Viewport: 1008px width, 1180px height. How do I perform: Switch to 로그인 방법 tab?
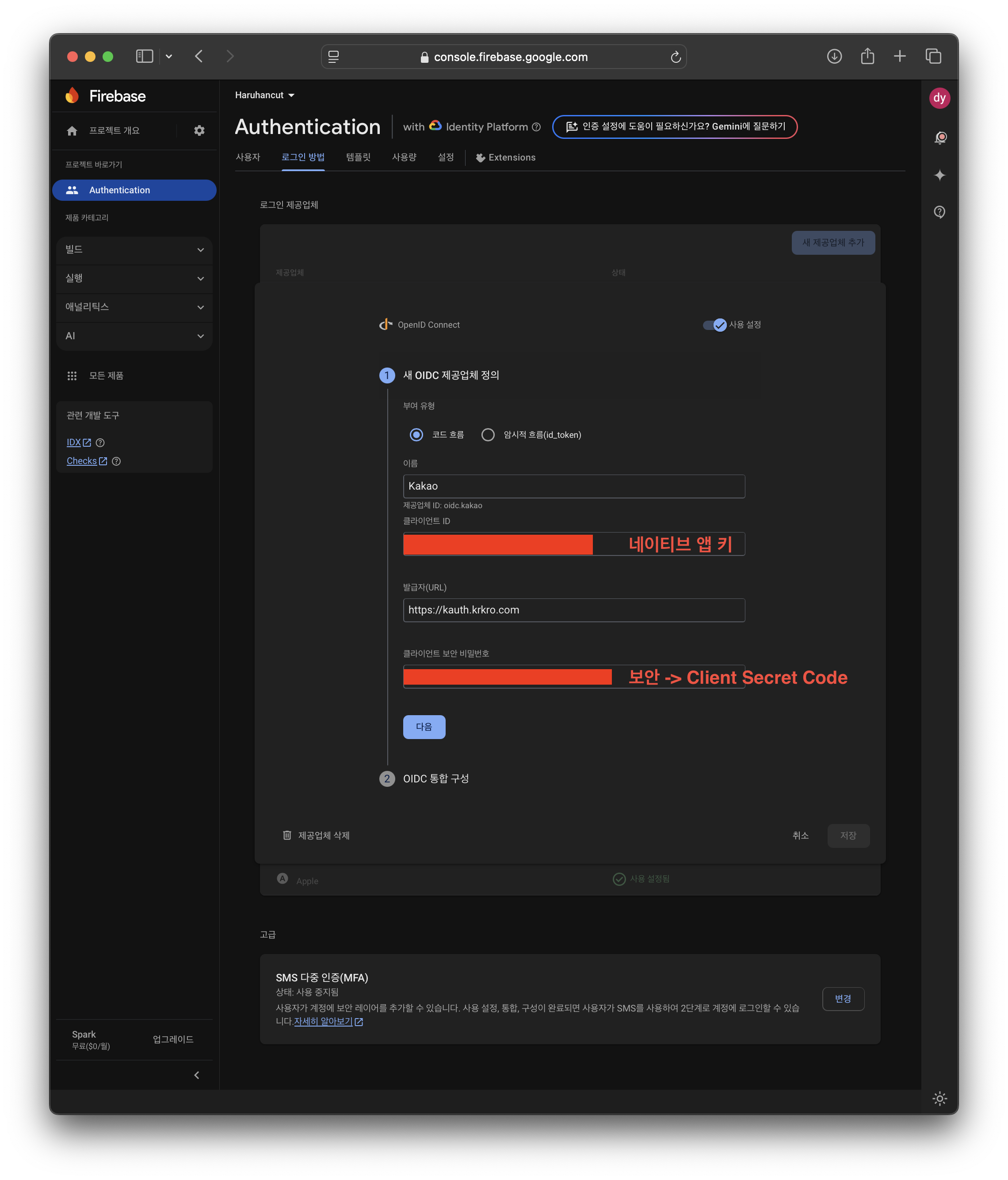tap(303, 157)
